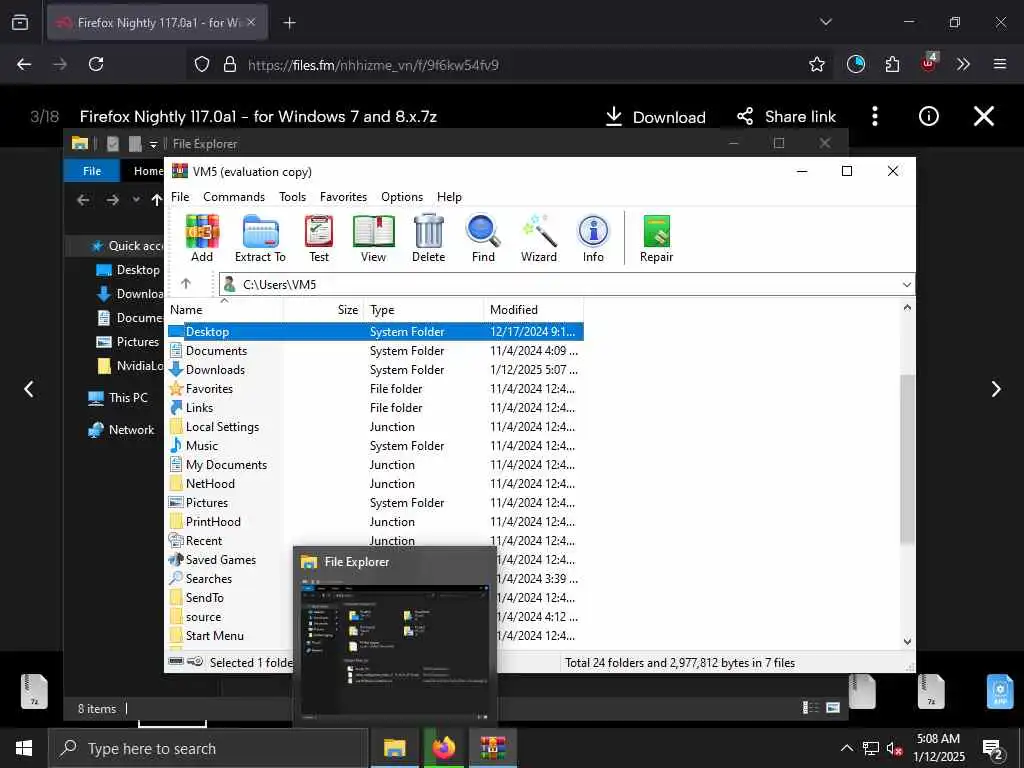
Task: Click the Firefox taskbar icon
Action: [x=444, y=748]
